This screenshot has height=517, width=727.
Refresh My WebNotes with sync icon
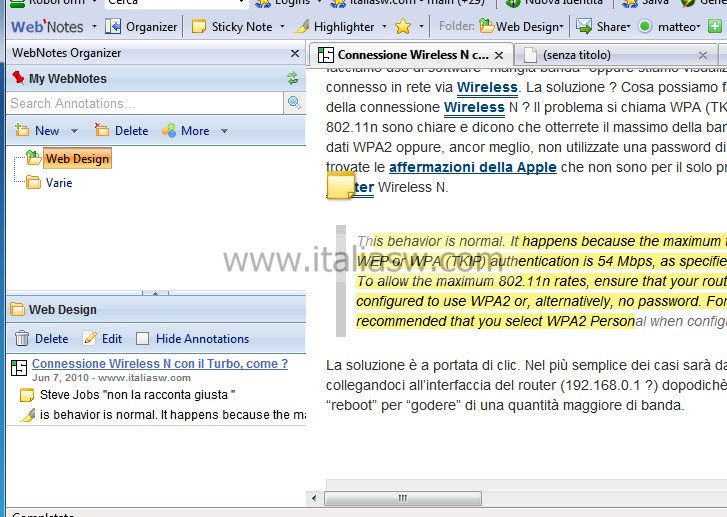(x=293, y=78)
